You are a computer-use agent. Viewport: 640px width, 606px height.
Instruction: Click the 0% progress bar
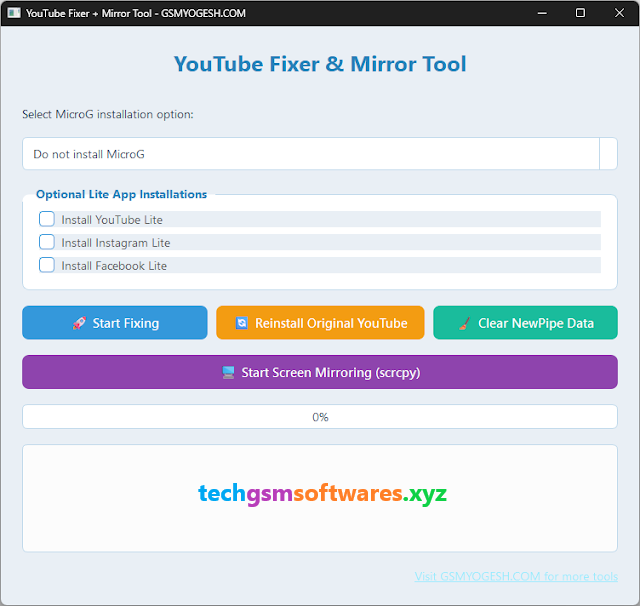[320, 417]
